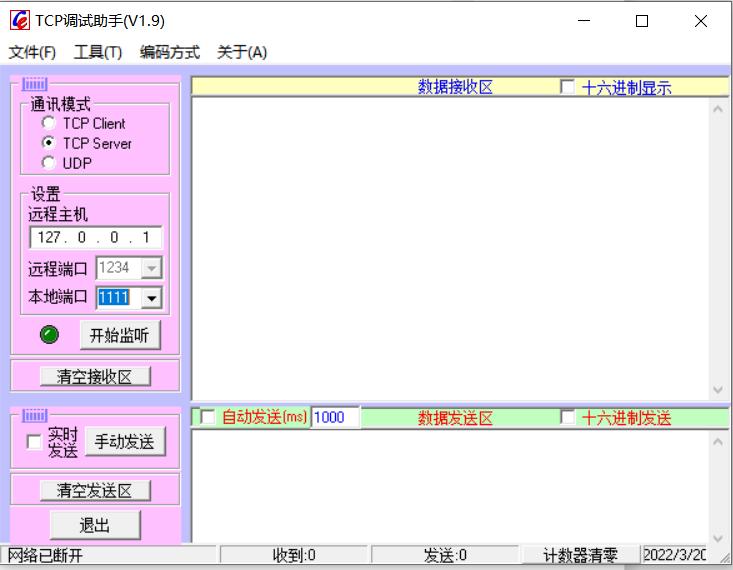Image resolution: width=733 pixels, height=570 pixels.
Task: Click inside the data receive text area
Action: pyautogui.click(x=450, y=249)
